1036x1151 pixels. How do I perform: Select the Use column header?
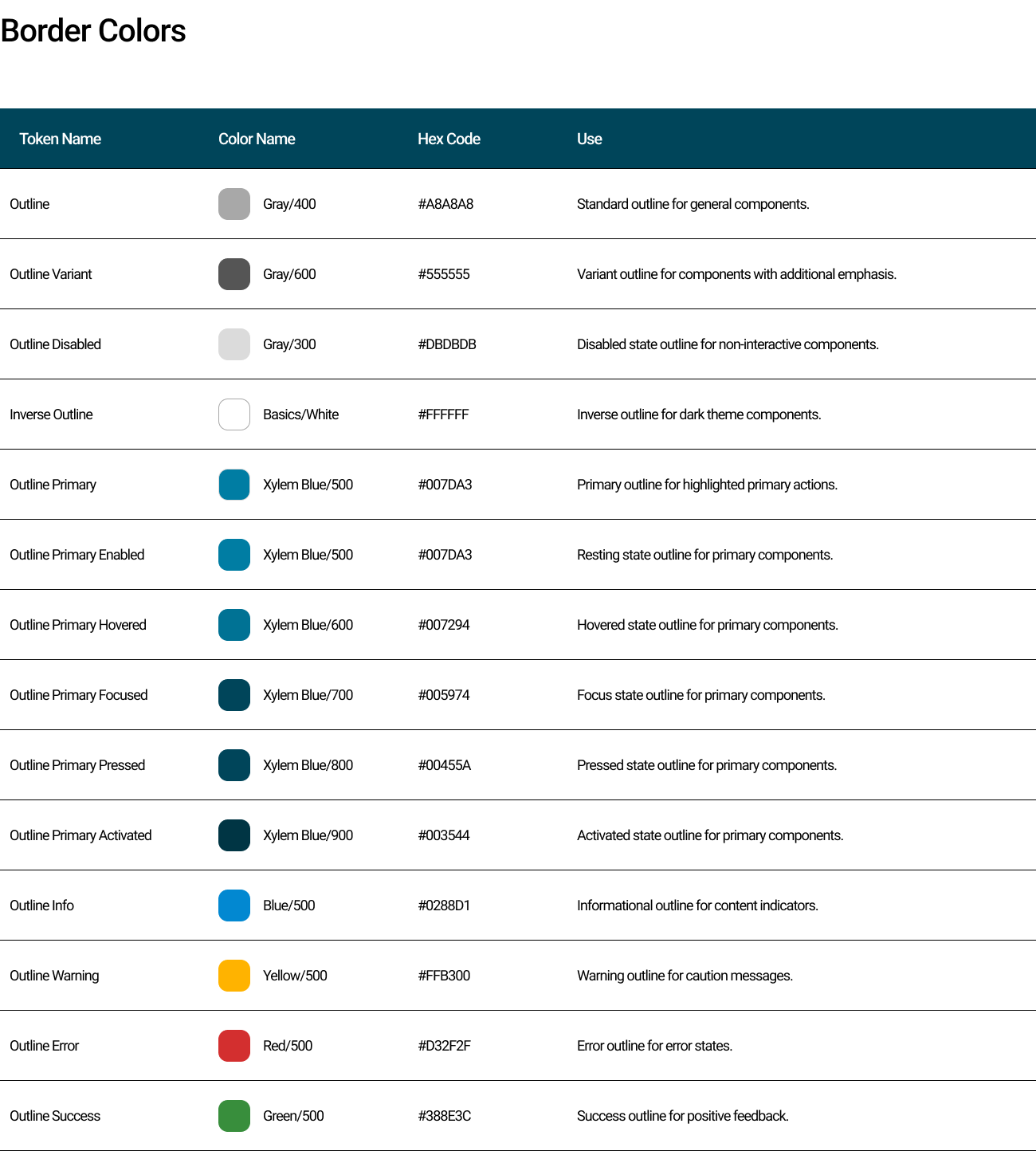tap(590, 139)
